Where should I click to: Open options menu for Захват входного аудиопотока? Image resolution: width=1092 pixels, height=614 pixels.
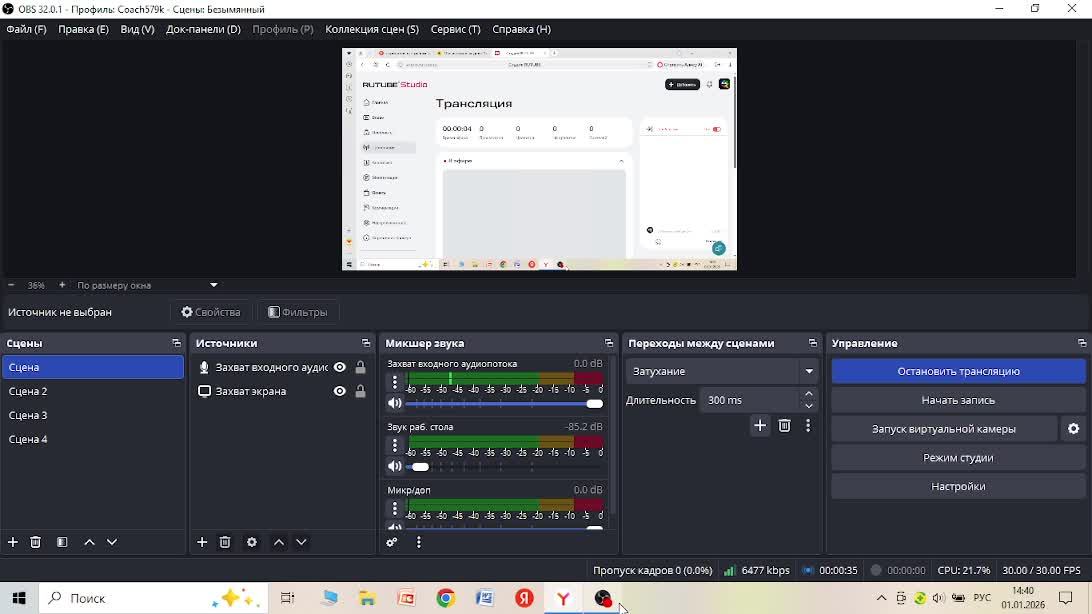click(x=395, y=382)
